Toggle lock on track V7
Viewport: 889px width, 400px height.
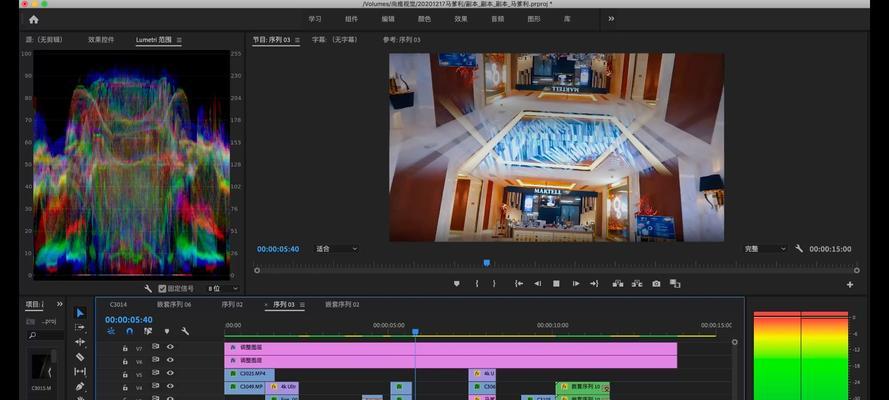coord(125,347)
